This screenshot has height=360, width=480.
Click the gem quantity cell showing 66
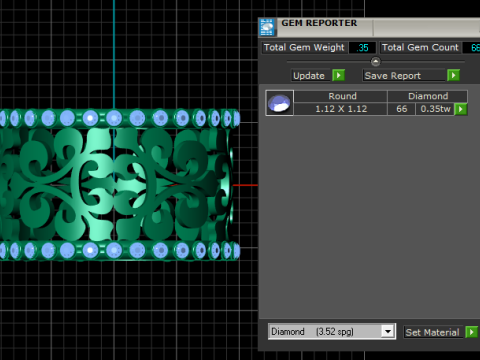(402, 109)
